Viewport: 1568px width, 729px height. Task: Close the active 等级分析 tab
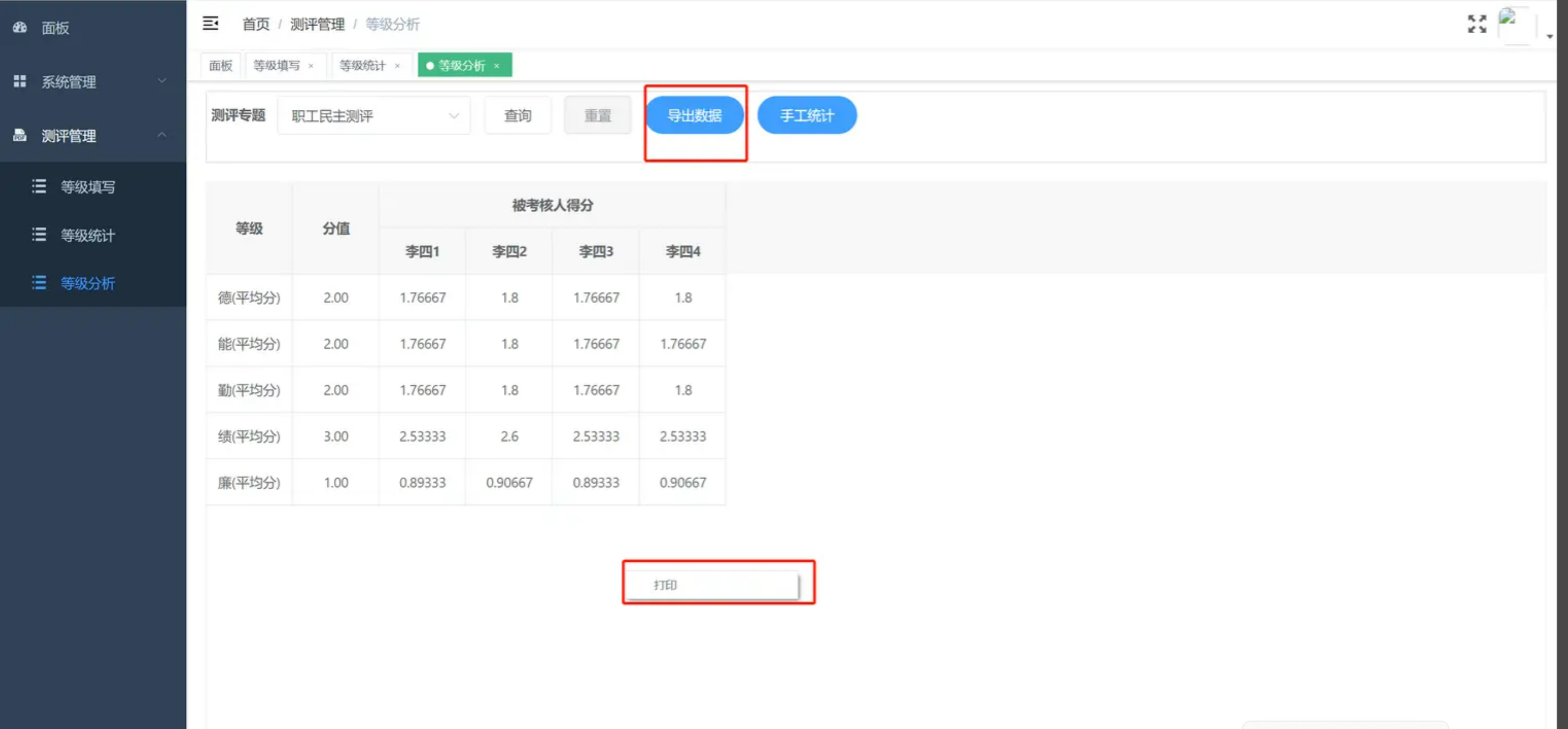coord(497,66)
